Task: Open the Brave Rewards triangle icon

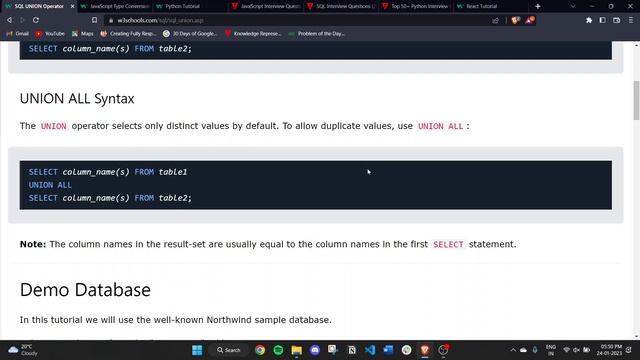Action: click(x=530, y=20)
